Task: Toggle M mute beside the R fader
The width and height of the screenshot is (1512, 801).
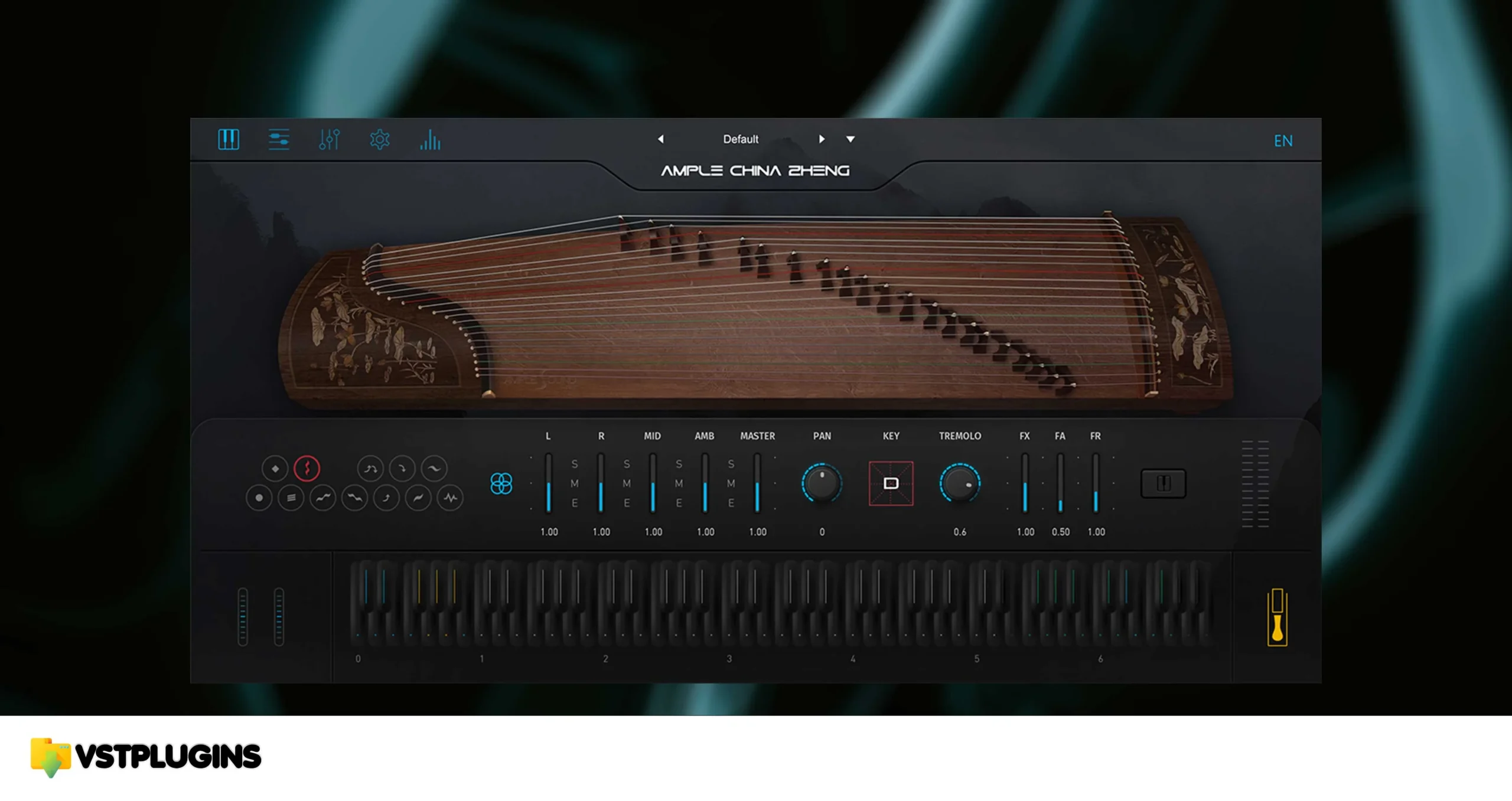Action: point(627,484)
